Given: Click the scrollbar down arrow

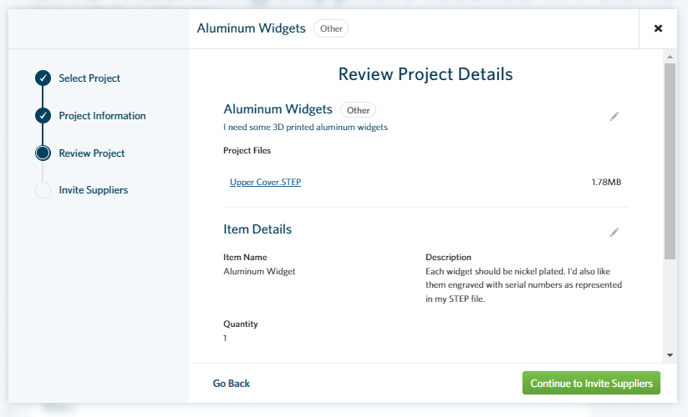Looking at the screenshot, I should coord(670,355).
